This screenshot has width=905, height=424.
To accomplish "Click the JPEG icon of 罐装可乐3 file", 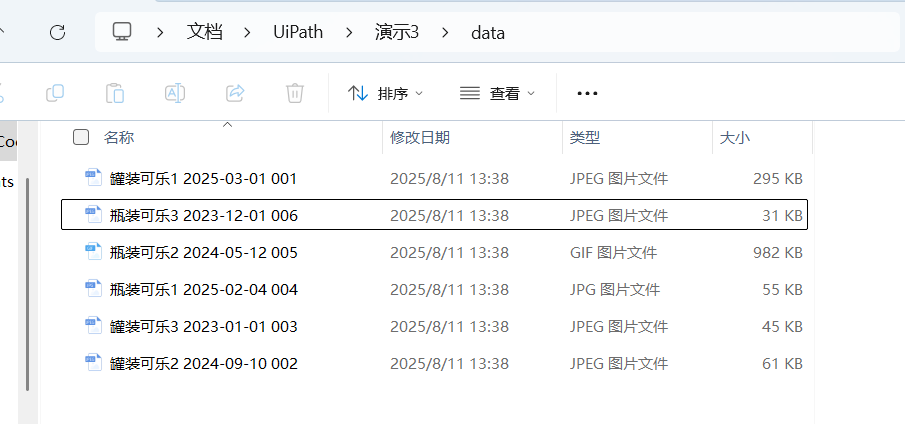I will [x=94, y=325].
